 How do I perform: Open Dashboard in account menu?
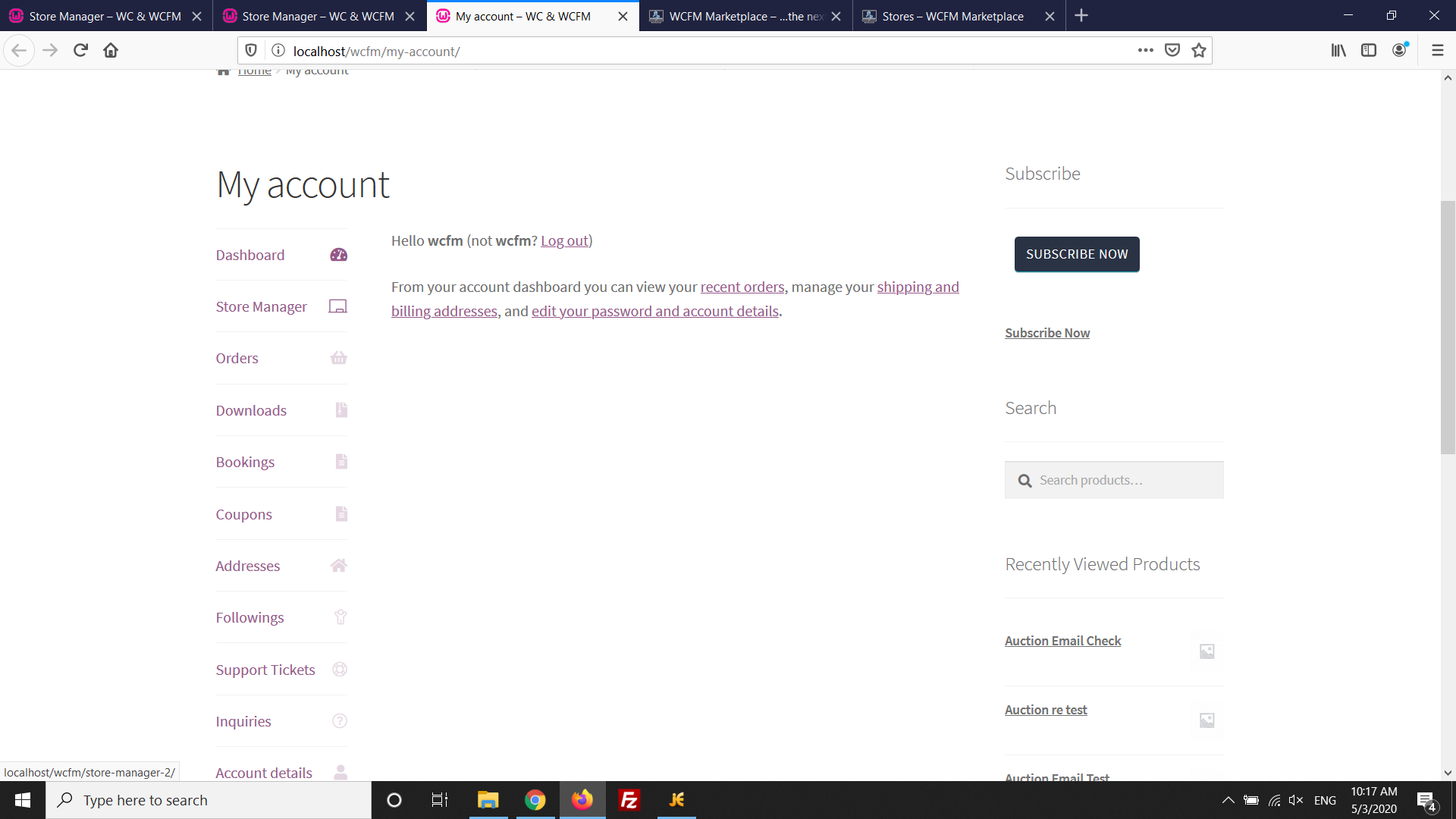250,256
